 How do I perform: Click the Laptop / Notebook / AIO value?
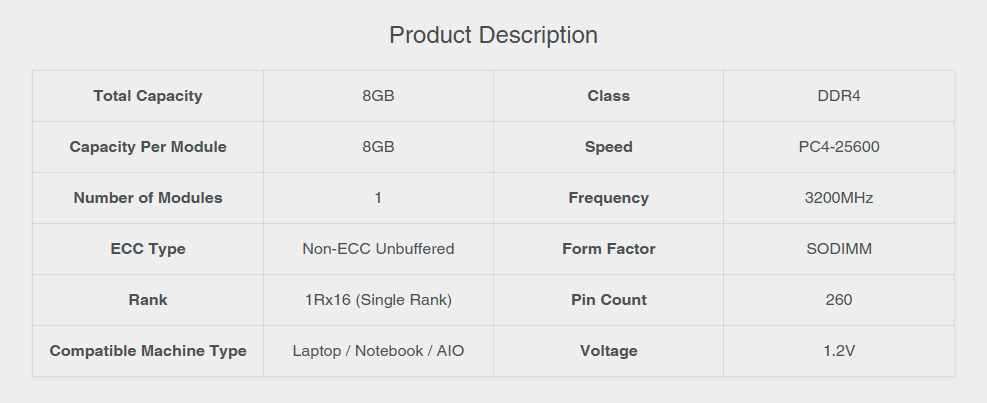pos(378,351)
